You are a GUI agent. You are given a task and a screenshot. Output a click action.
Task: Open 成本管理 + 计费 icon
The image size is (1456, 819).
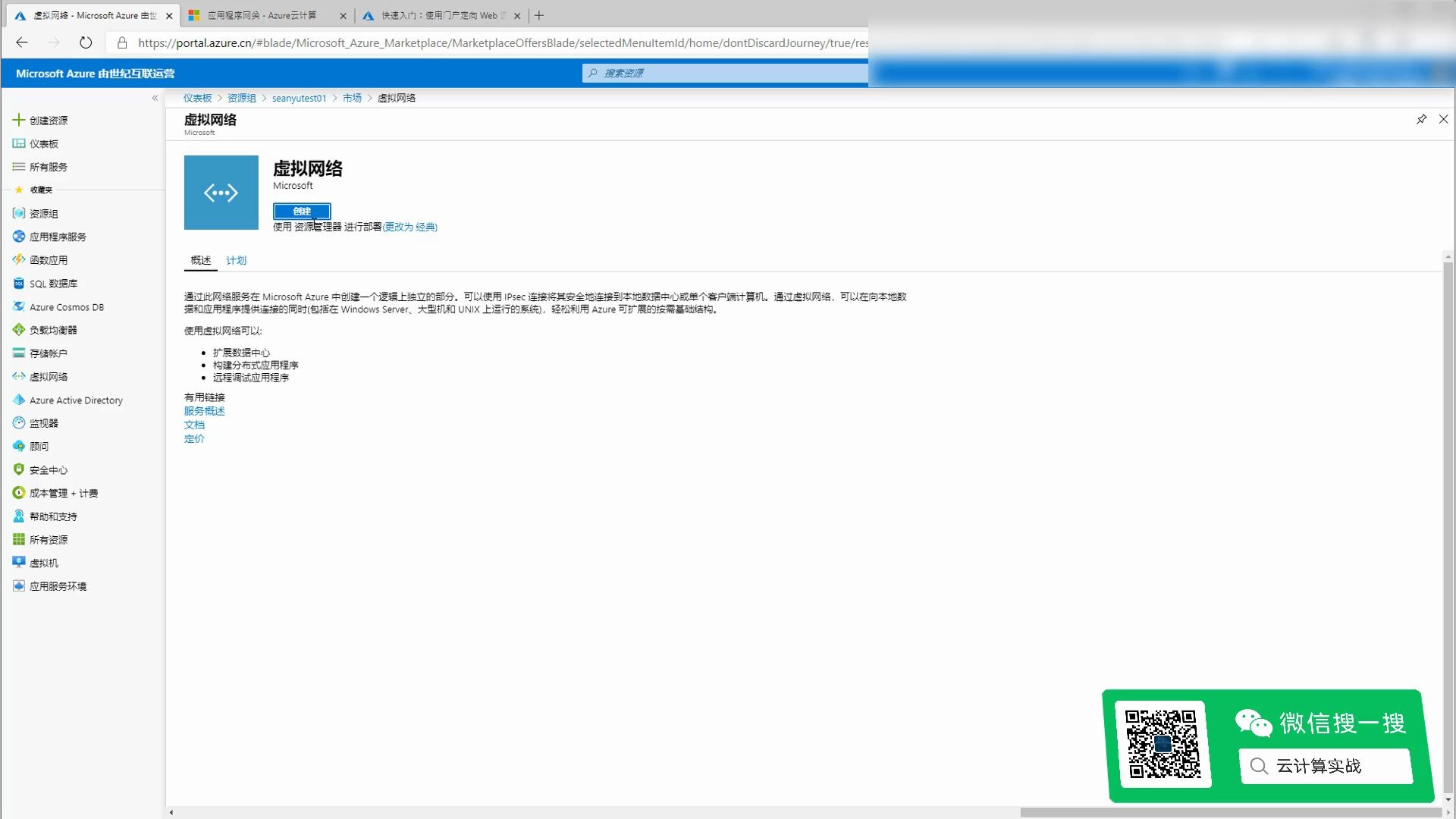coord(19,493)
